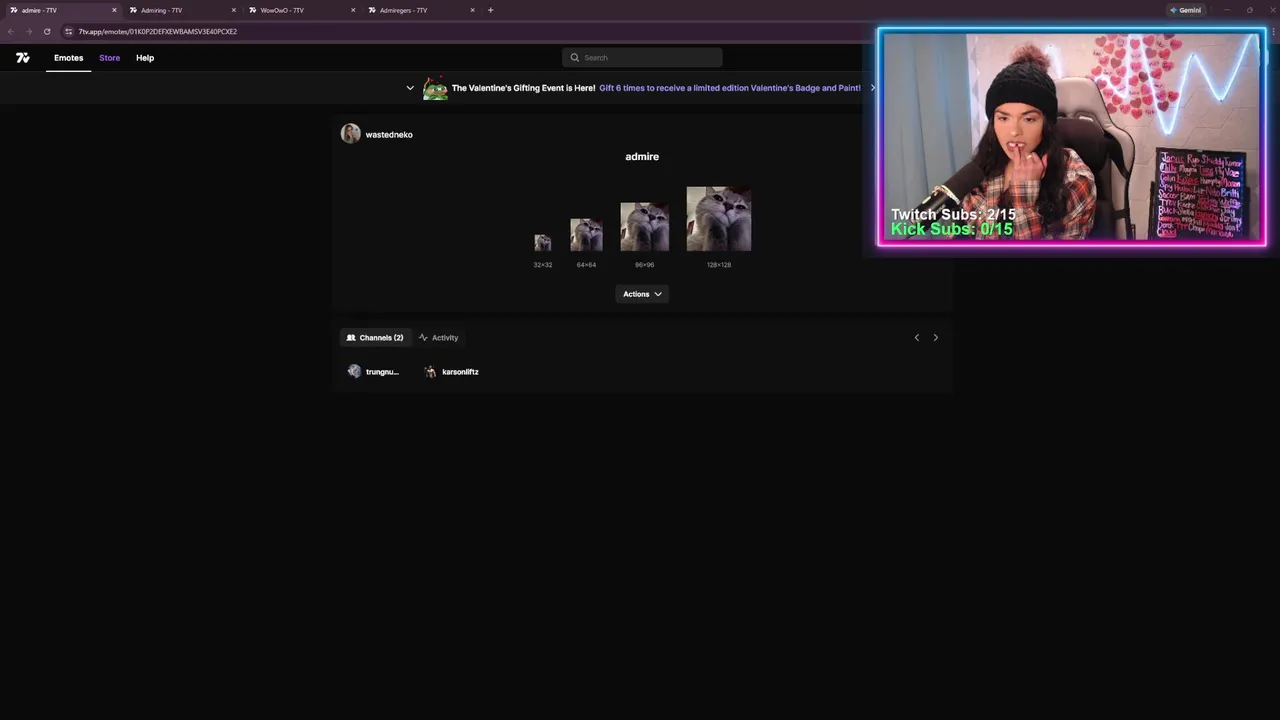Viewport: 1280px width, 720px height.
Task: Click the 96×96 size label
Action: [644, 265]
